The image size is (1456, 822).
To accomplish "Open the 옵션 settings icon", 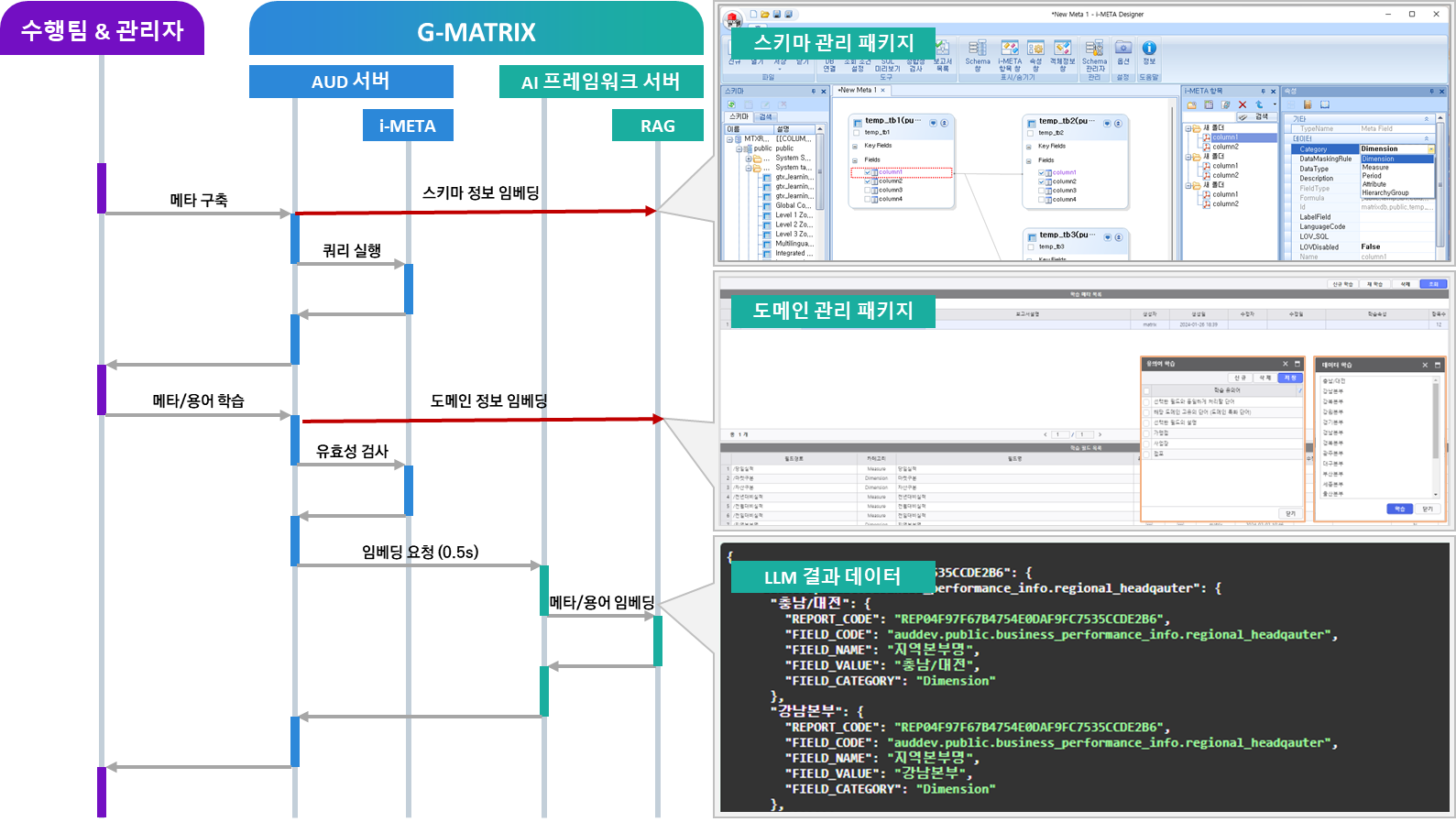I will click(x=1123, y=52).
